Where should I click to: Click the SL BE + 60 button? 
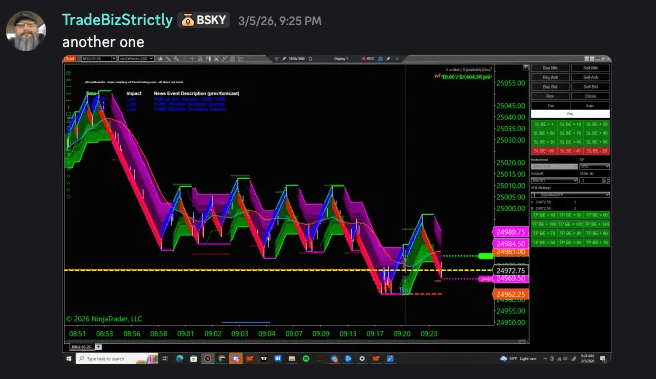click(544, 133)
